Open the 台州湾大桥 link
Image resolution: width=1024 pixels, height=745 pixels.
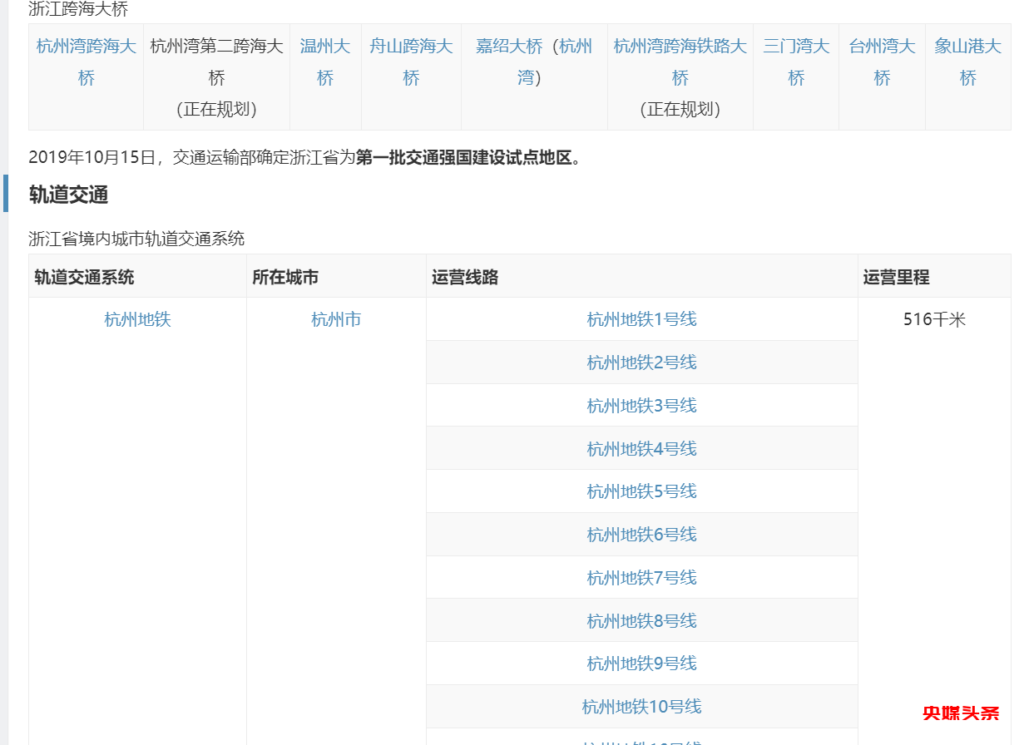[x=882, y=47]
